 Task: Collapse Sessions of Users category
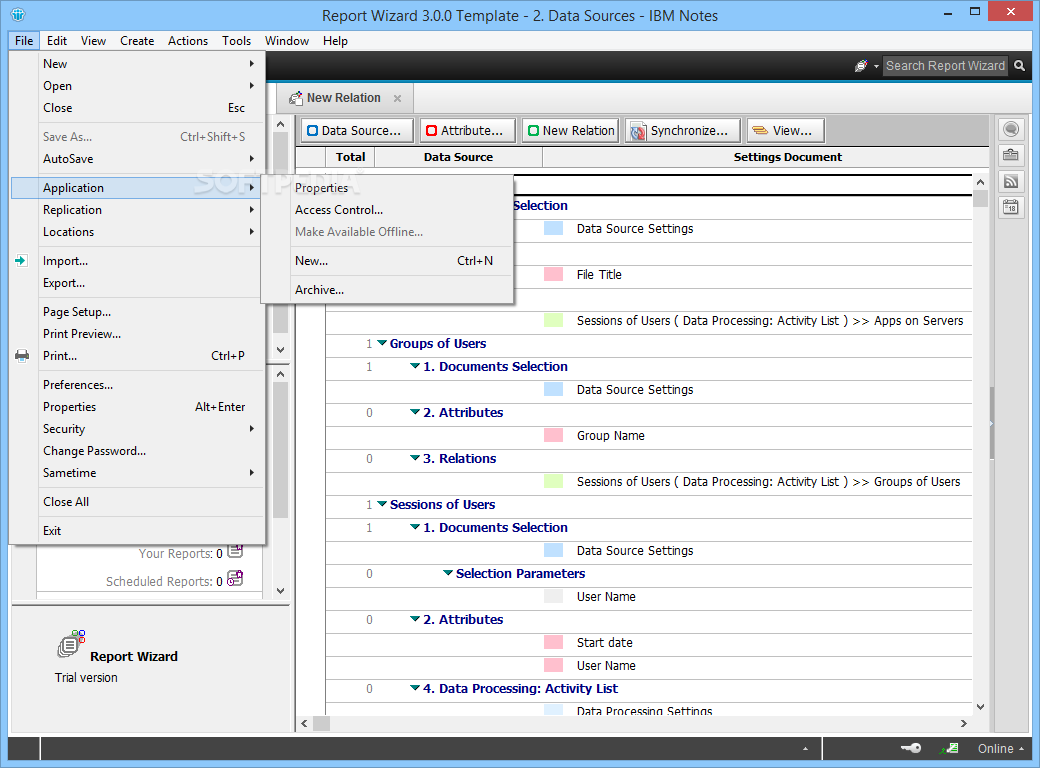tap(382, 504)
